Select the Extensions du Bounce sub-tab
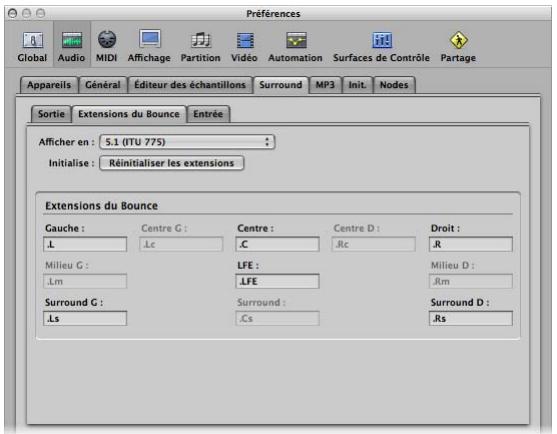This screenshot has width=557, height=434. 129,114
